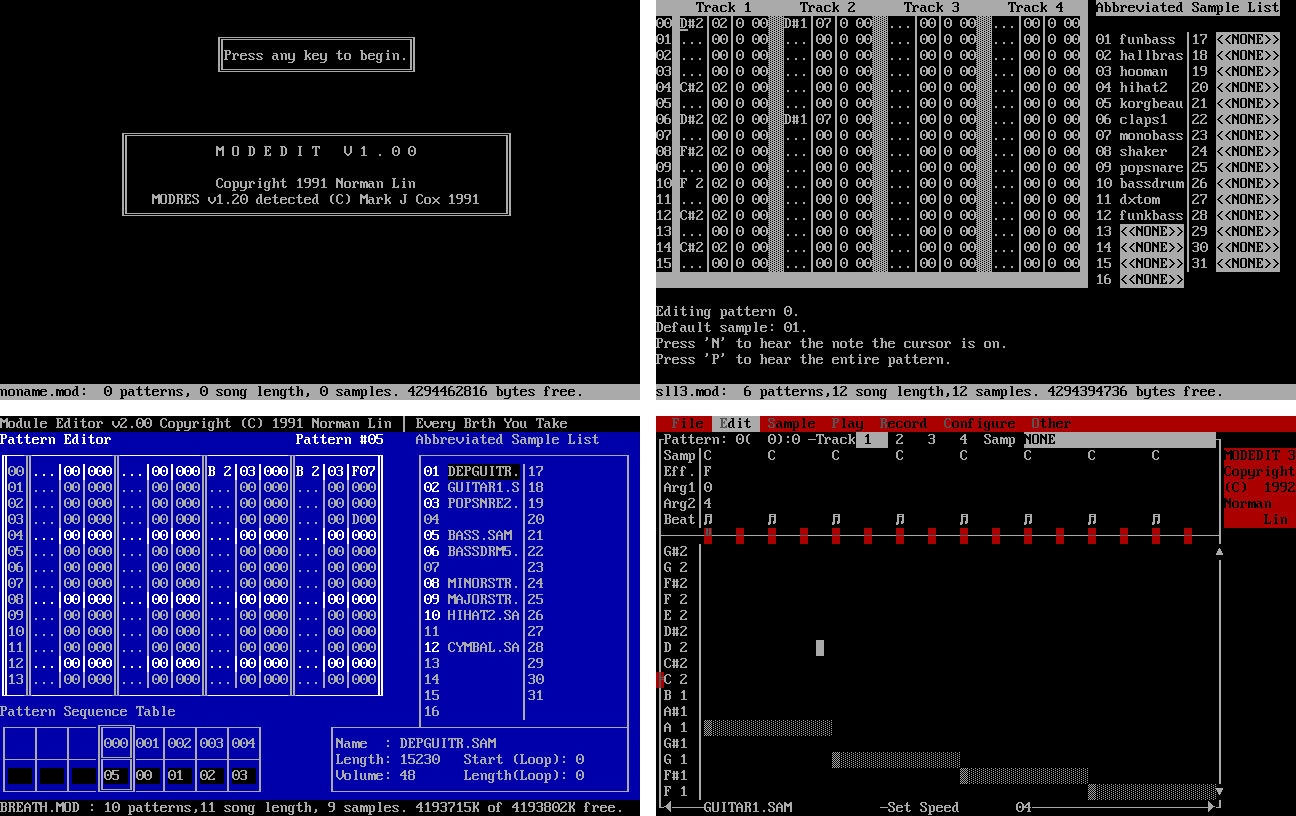Select sample 02 hallbras in the sample list
Screen dimensions: 1296x816
click(1139, 55)
